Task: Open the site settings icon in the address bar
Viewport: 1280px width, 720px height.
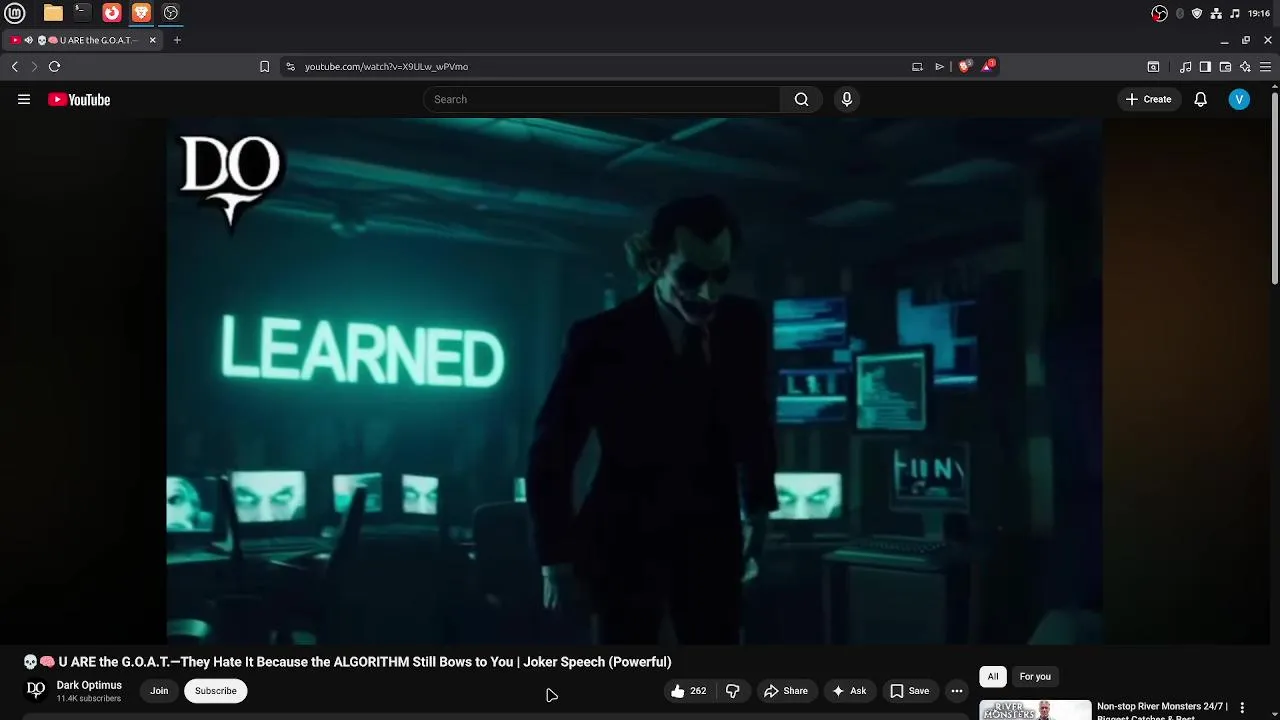Action: tap(290, 67)
